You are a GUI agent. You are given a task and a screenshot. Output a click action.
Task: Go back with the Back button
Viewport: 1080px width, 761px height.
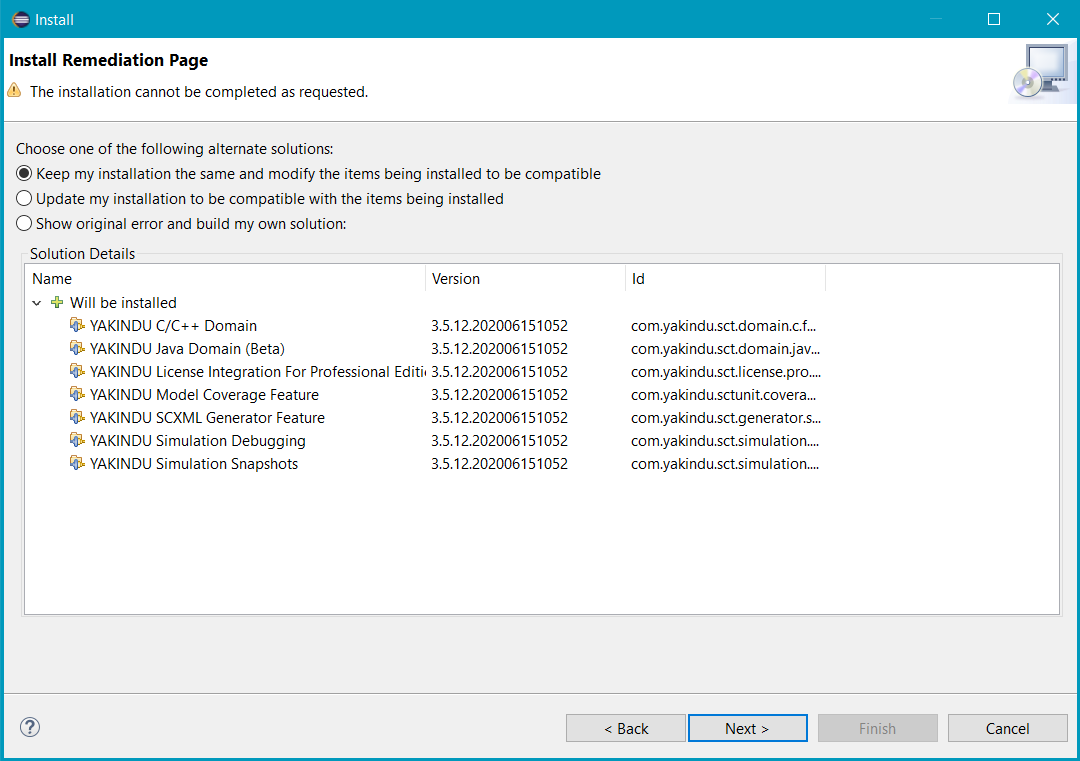point(626,728)
